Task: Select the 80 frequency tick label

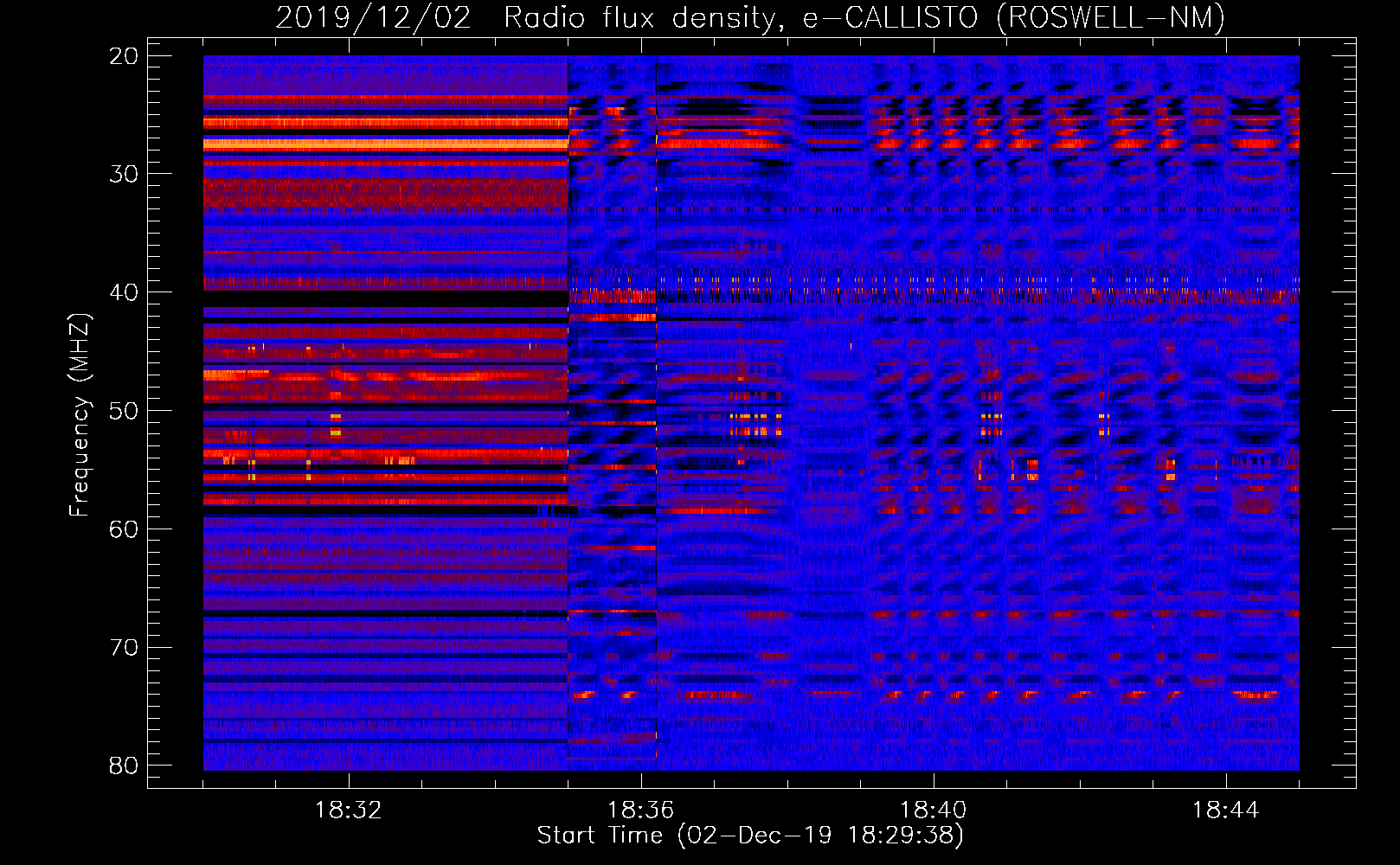Action: (125, 766)
